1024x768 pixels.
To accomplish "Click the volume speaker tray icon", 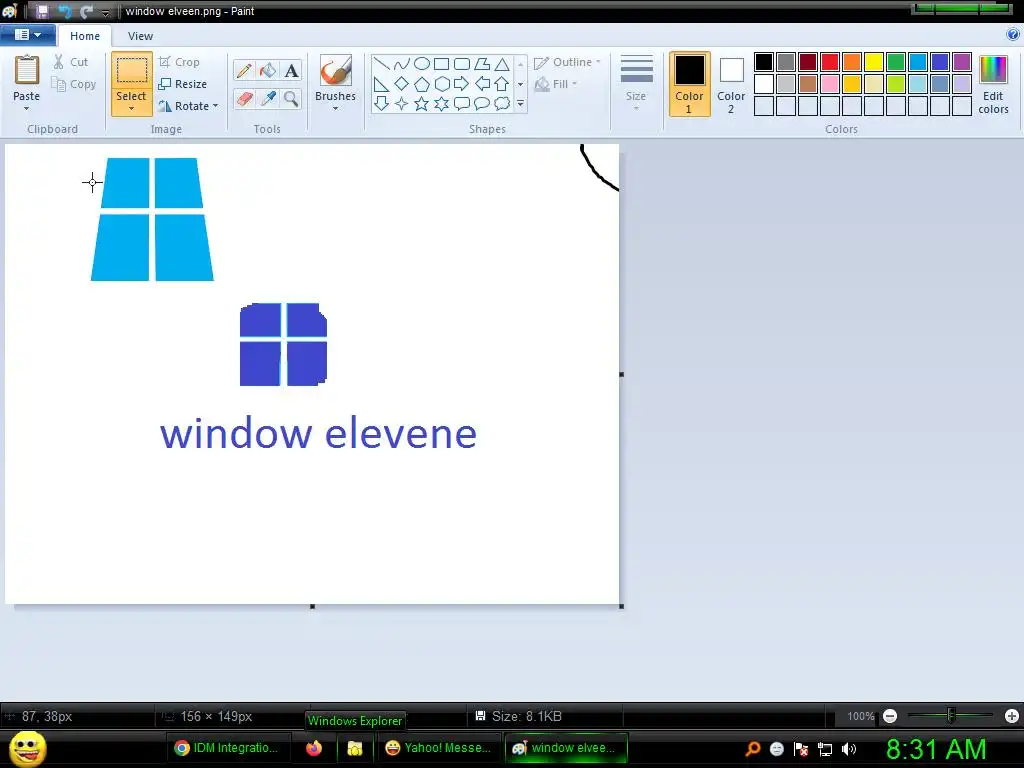I will click(x=849, y=750).
